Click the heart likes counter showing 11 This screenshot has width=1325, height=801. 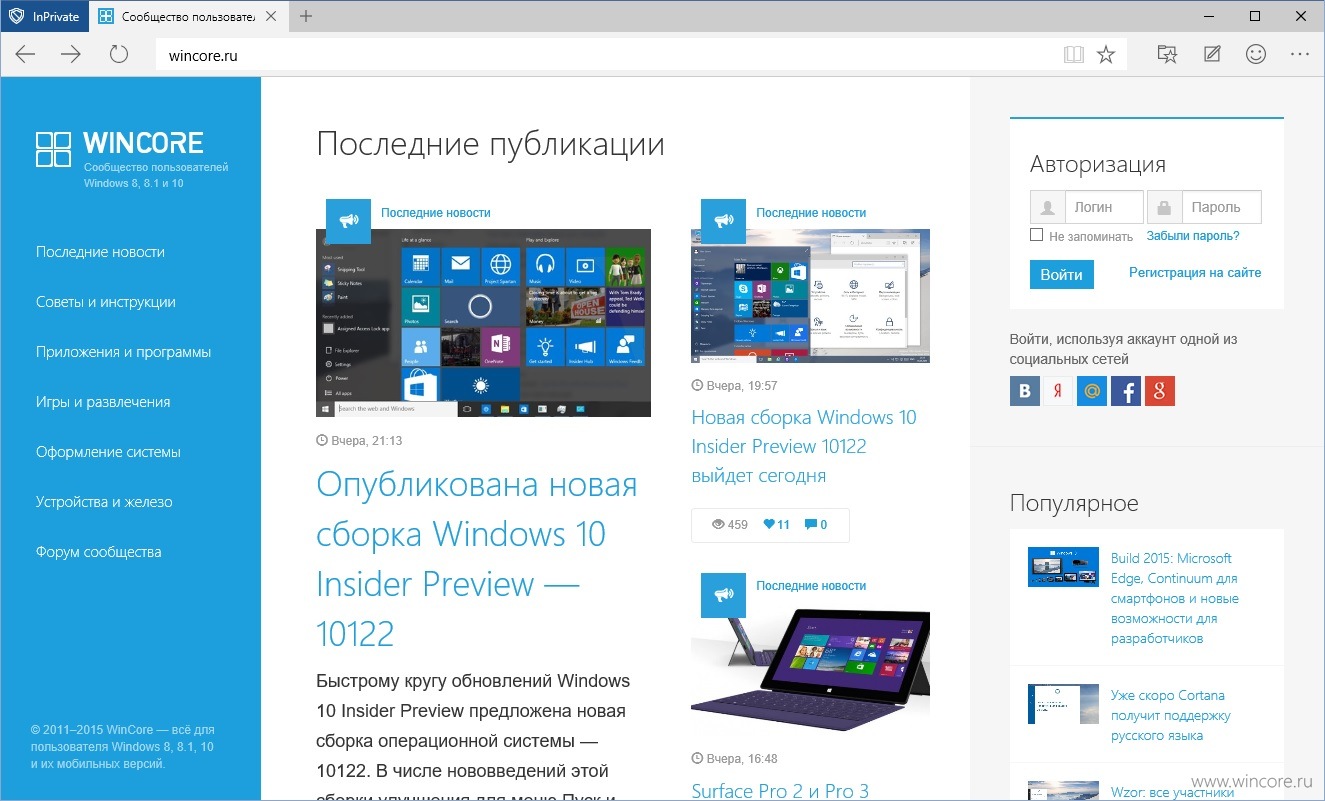776,524
